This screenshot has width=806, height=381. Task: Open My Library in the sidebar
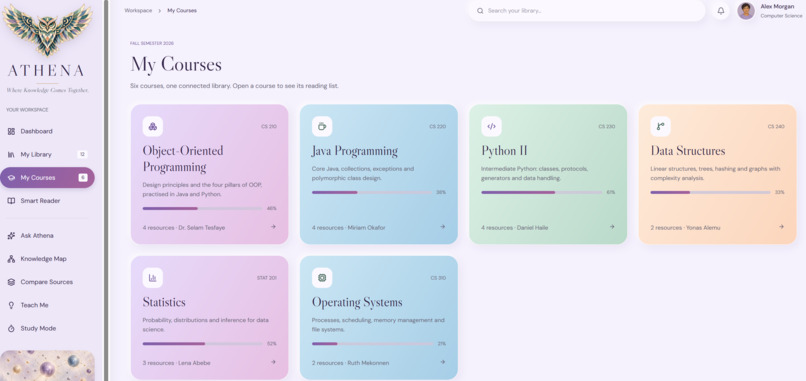click(47, 155)
